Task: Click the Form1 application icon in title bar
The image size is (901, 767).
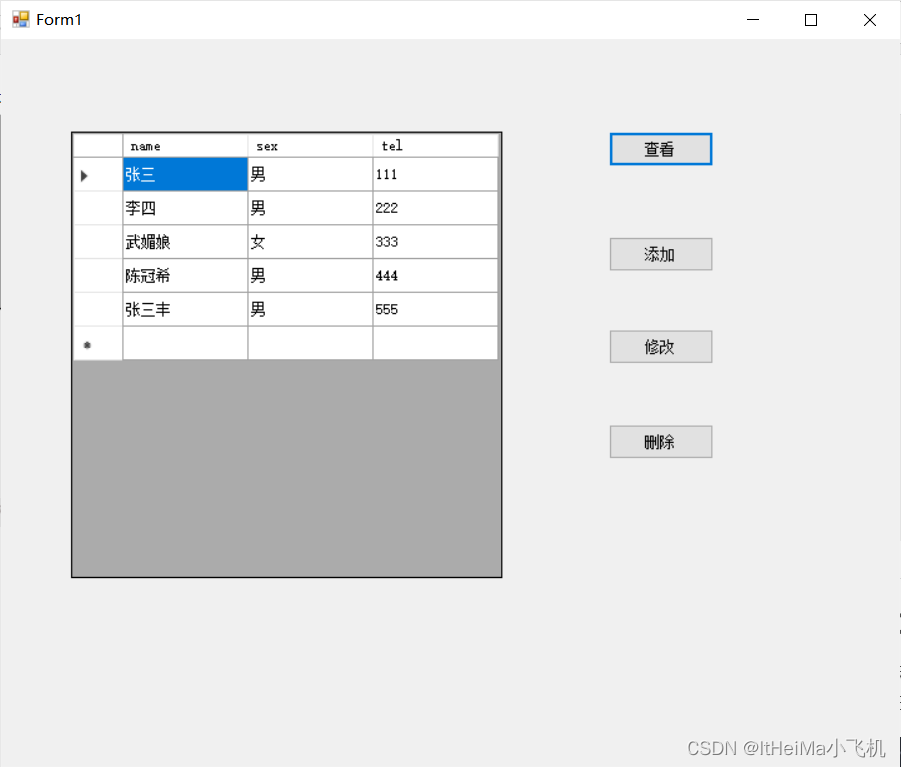Action: click(x=21, y=20)
